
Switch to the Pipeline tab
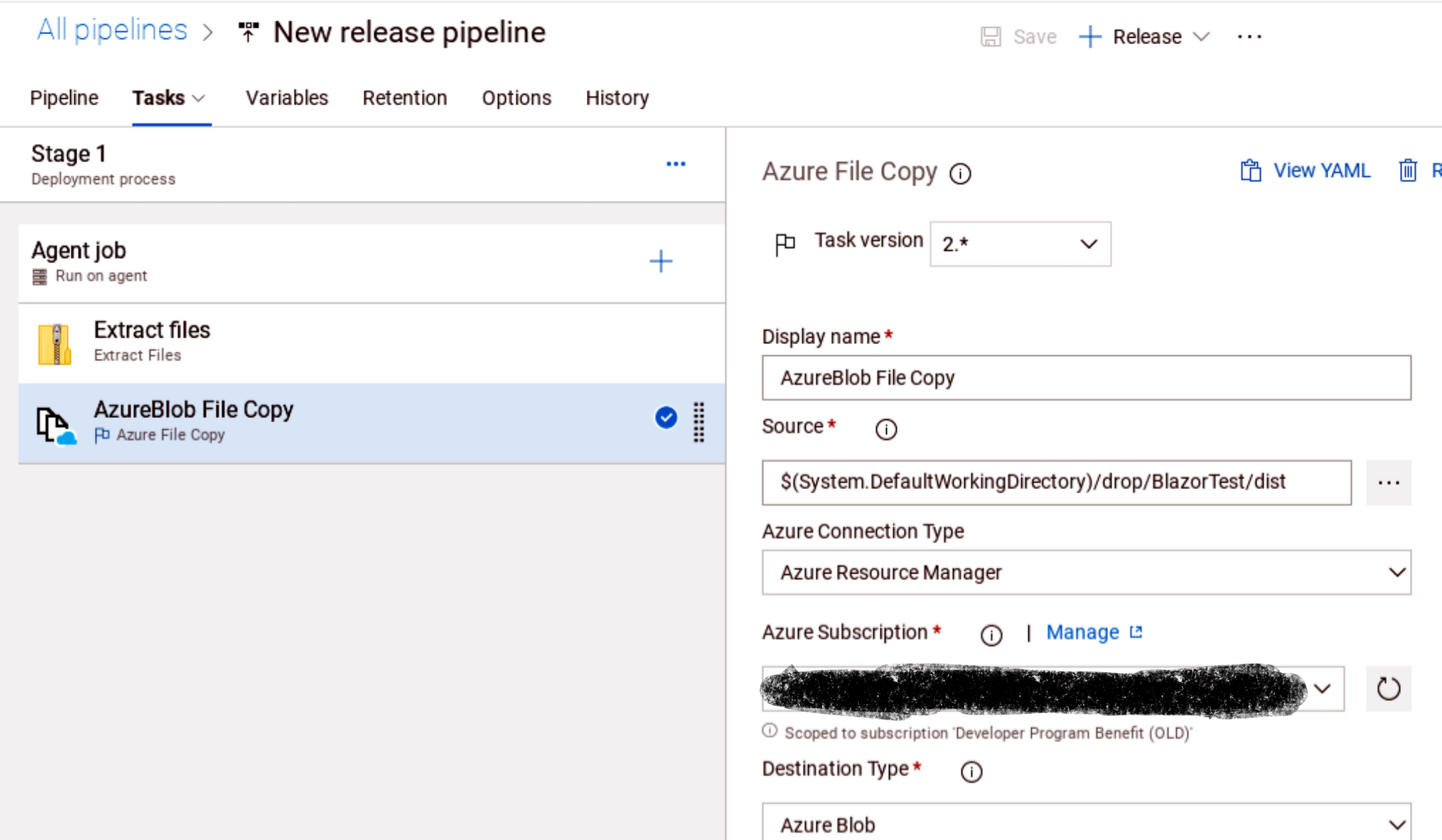point(64,98)
